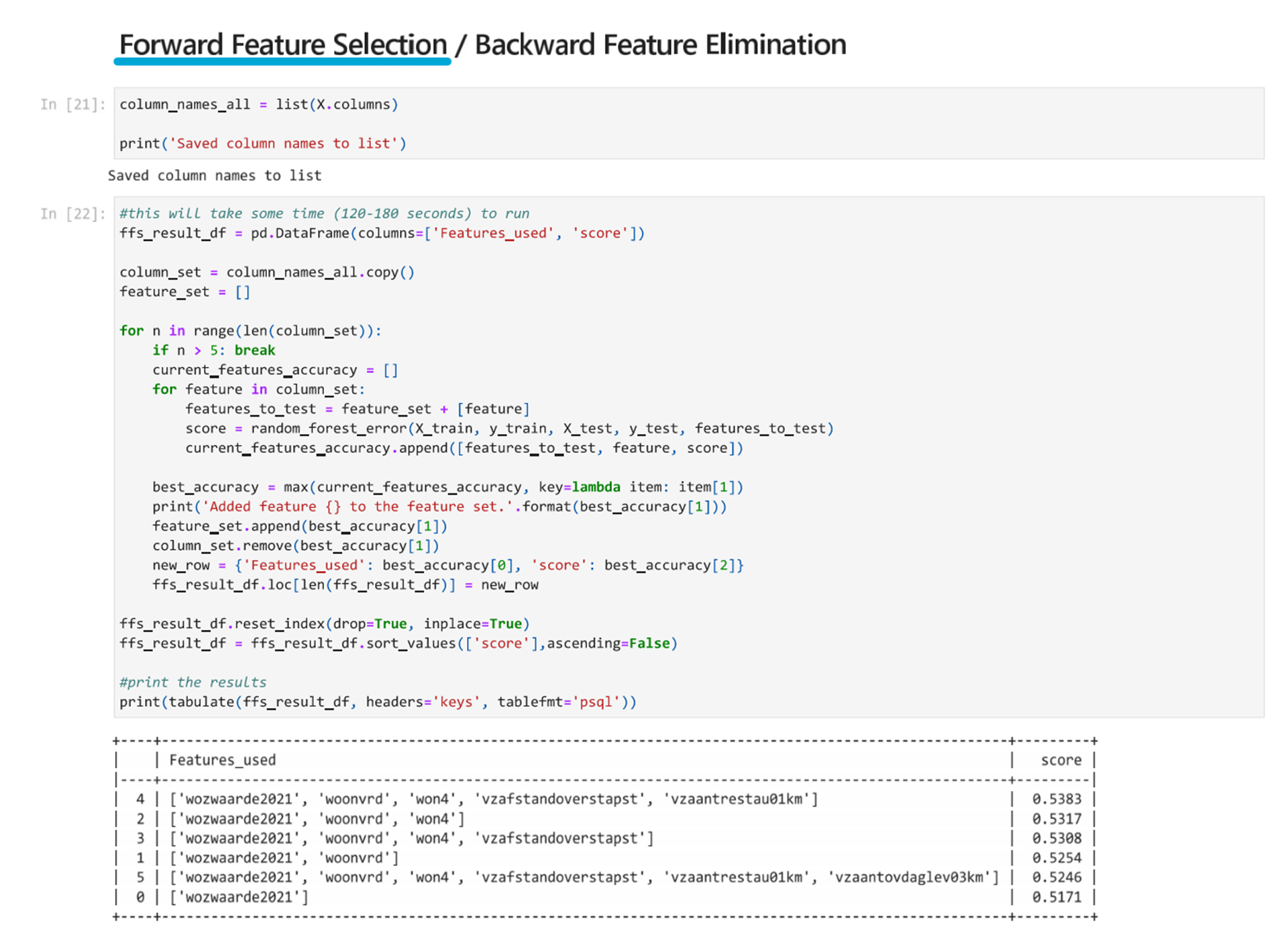This screenshot has width=1288, height=930.
Task: Click the 'Saved column names to list' output text
Action: click(x=215, y=176)
